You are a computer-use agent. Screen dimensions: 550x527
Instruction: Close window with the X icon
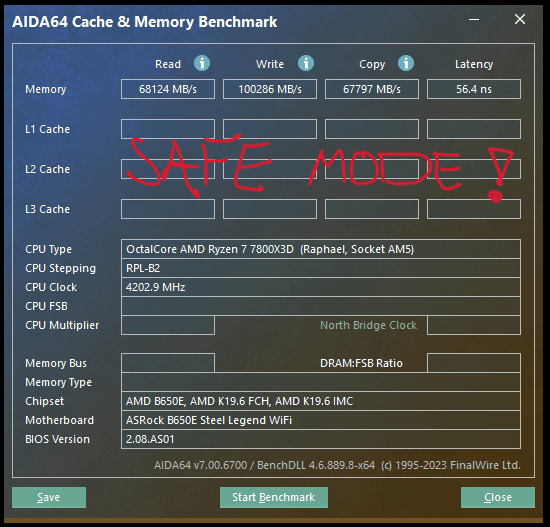[520, 19]
